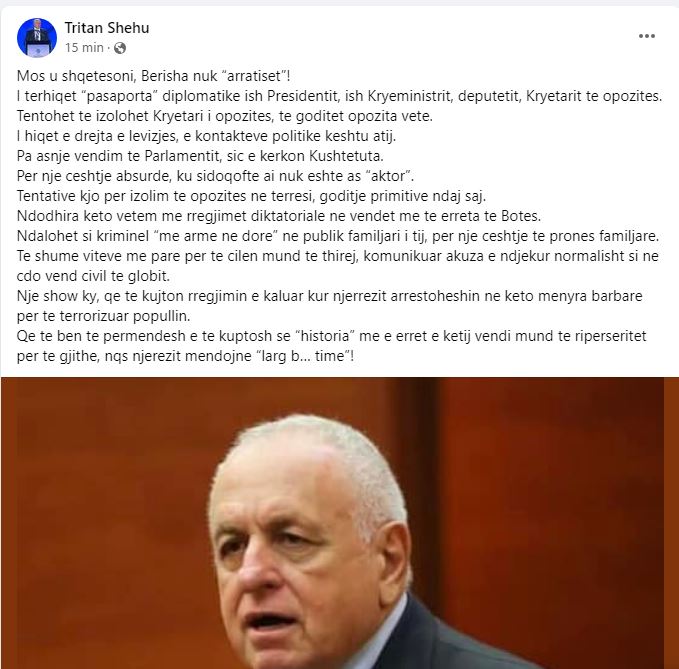Click the line 'Per nje ceshtje absurde'
This screenshot has width=679, height=669.
tap(216, 176)
